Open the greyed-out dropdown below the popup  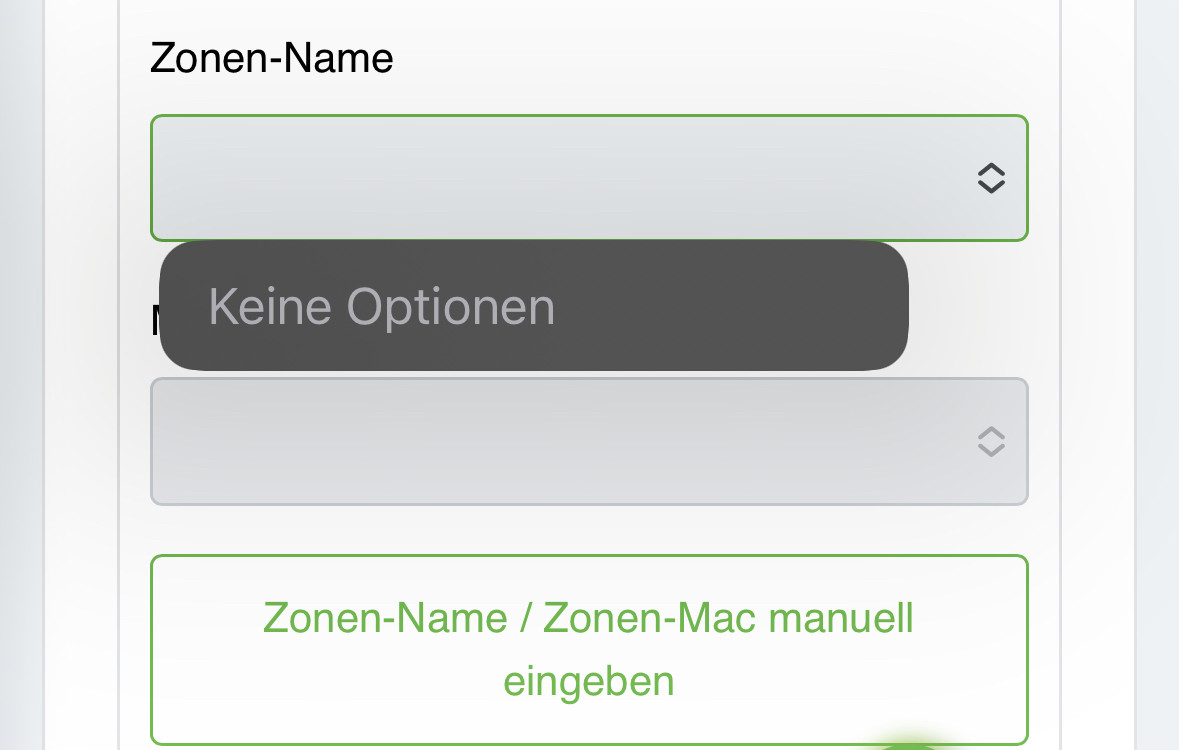point(589,442)
